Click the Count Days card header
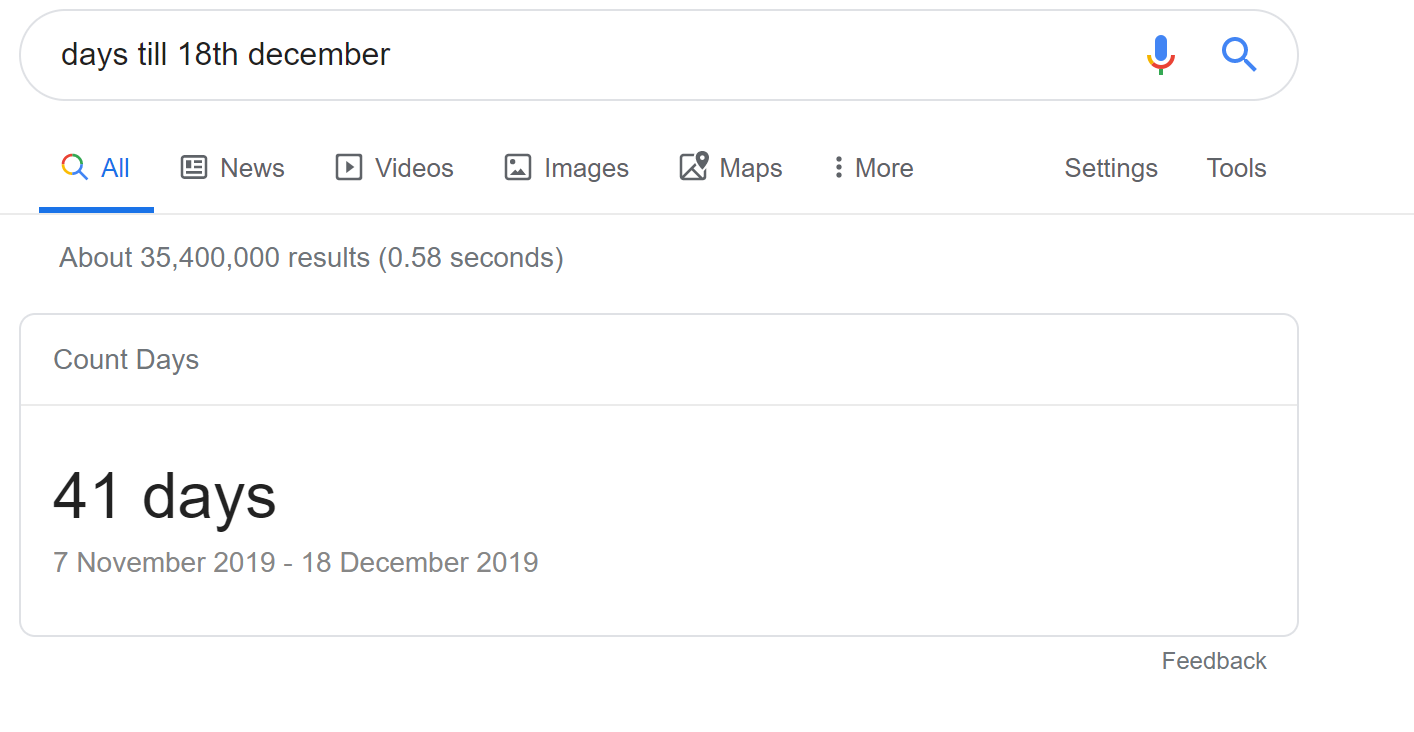Screen dimensions: 1414x732 point(126,360)
